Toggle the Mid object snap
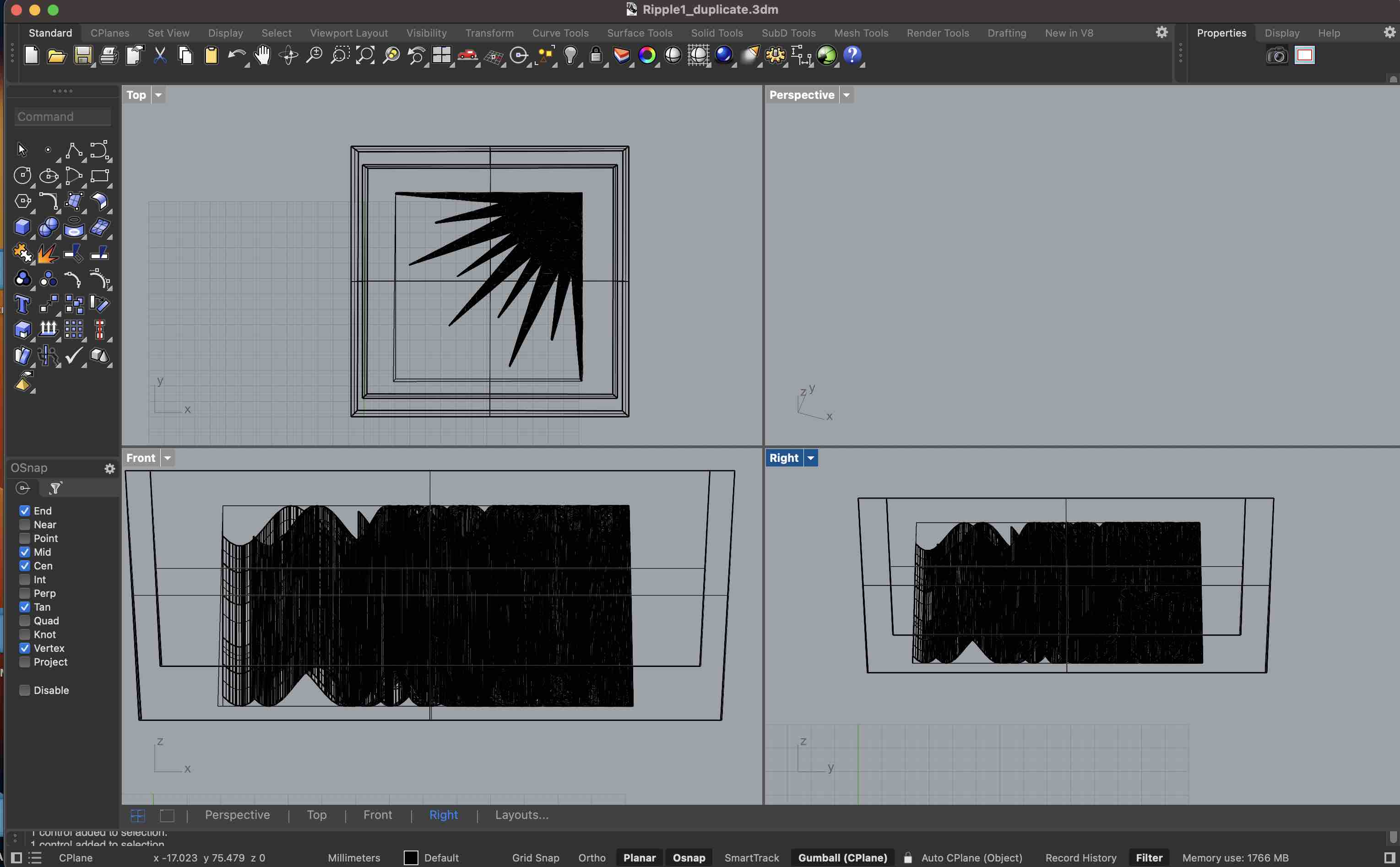1400x867 pixels. click(25, 552)
